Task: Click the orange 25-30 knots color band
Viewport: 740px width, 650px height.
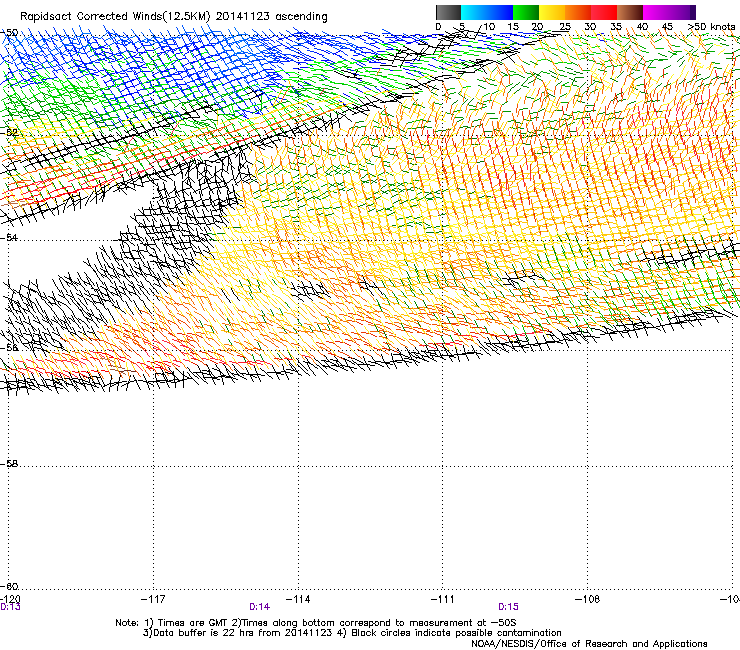Action: click(x=578, y=12)
